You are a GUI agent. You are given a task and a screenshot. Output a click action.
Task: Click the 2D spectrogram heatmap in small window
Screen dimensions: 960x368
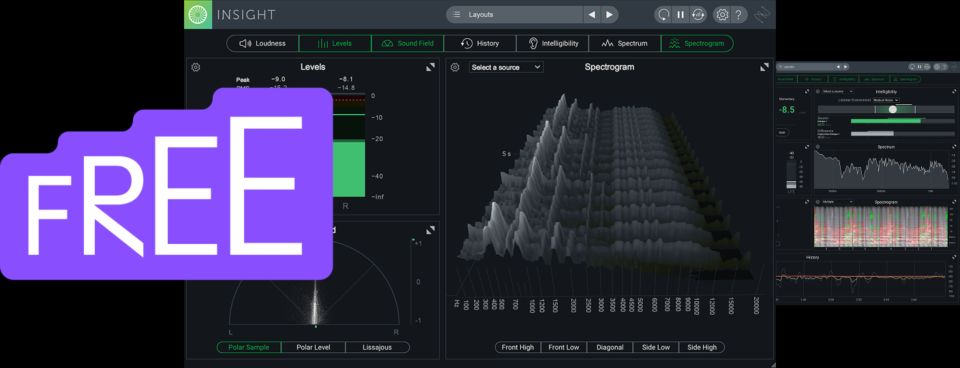click(882, 228)
